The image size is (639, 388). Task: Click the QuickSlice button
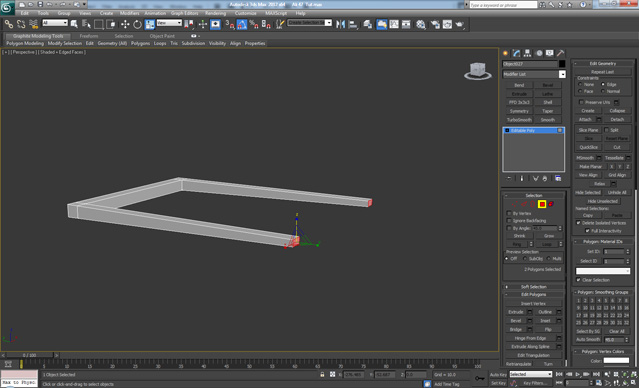click(x=588, y=148)
